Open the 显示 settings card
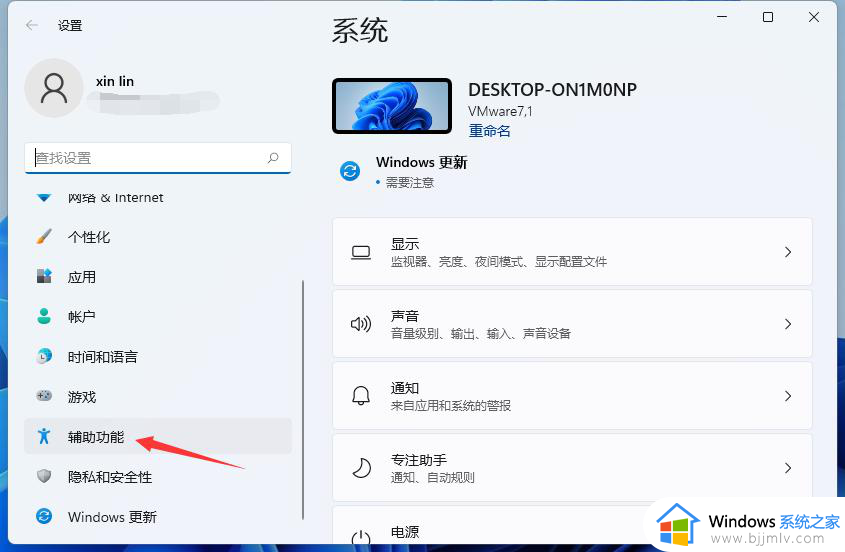 coord(572,252)
